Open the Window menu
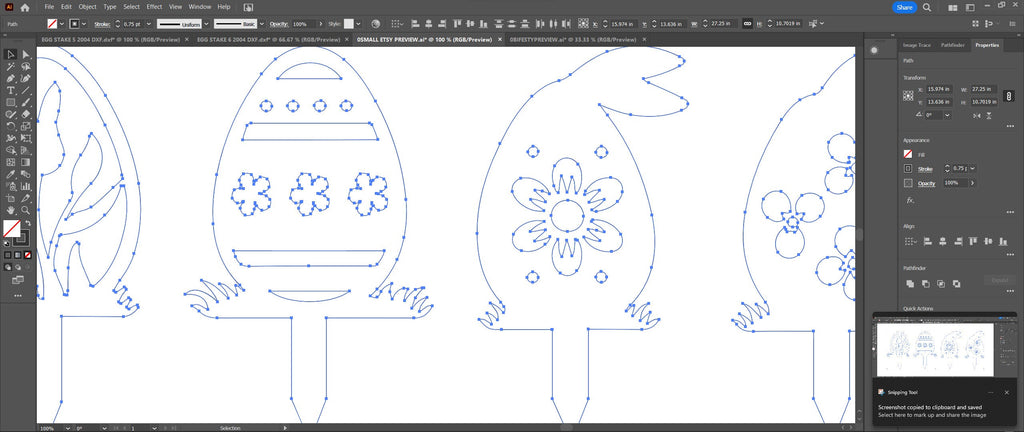This screenshot has width=1024, height=432. (x=200, y=7)
